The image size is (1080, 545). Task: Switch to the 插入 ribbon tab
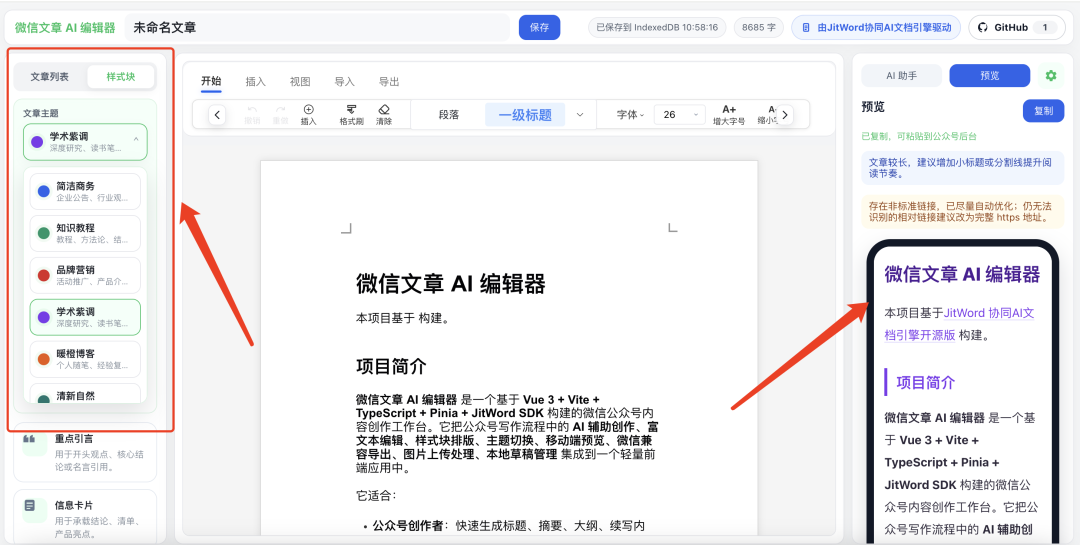[x=256, y=81]
